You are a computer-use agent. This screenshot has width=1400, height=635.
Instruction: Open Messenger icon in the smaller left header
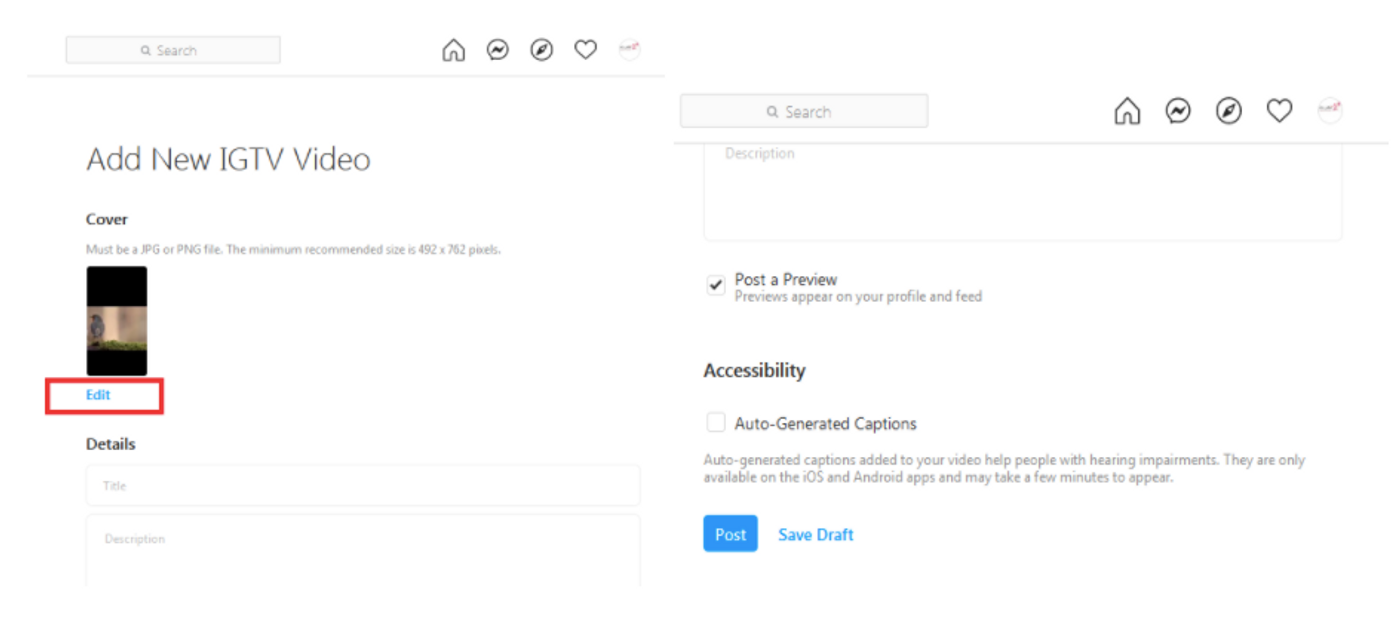click(497, 50)
